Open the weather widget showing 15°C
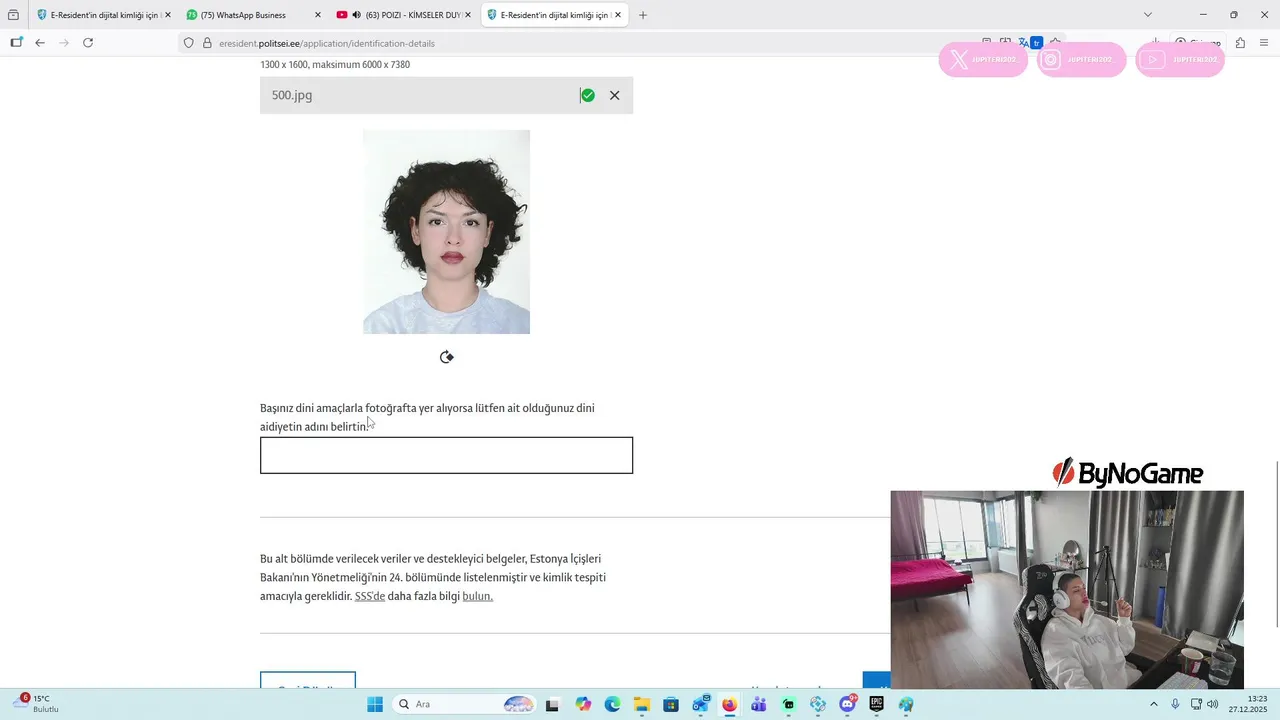This screenshot has height=720, width=1280. 37,704
